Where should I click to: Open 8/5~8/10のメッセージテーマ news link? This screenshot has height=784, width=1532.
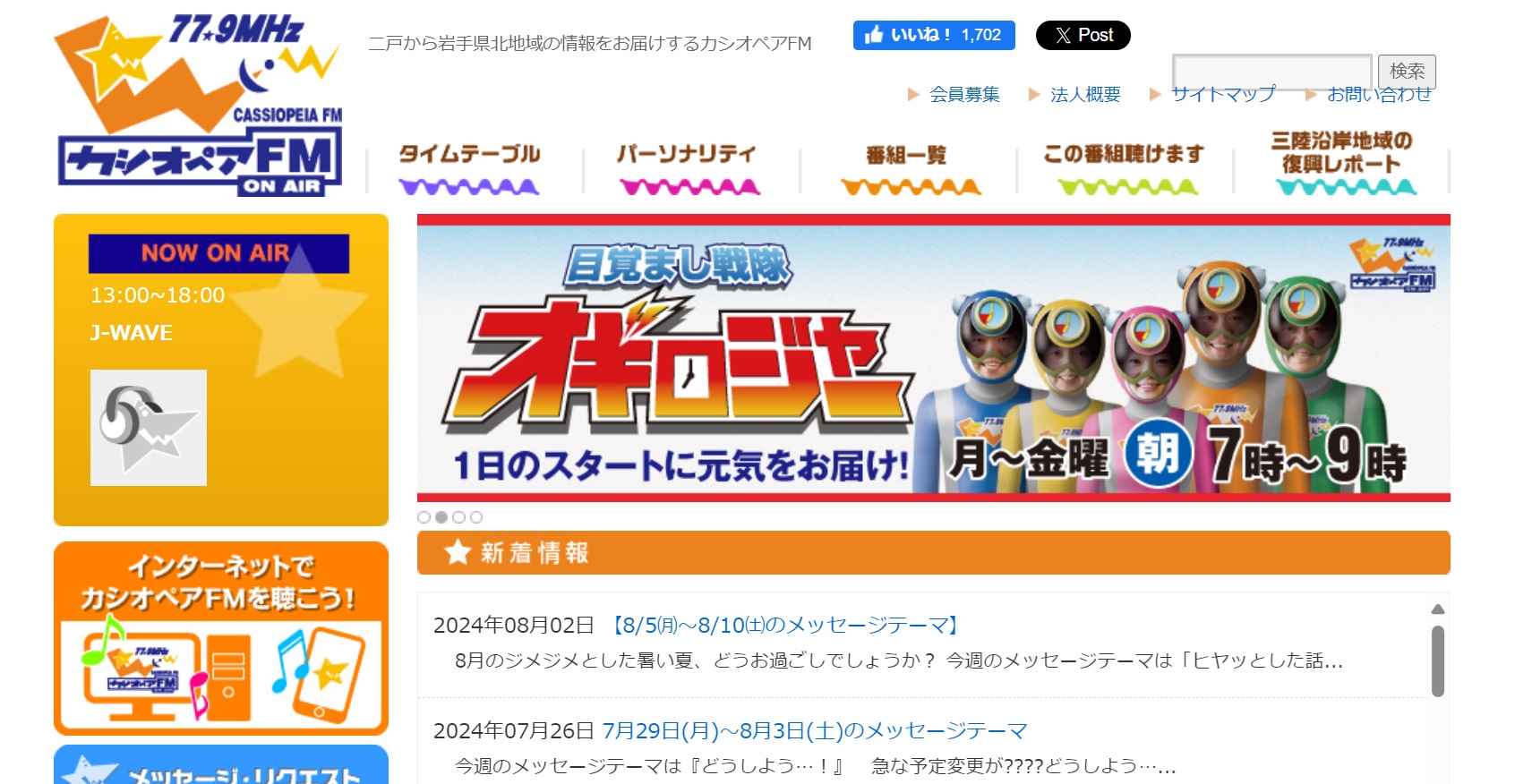(x=785, y=625)
